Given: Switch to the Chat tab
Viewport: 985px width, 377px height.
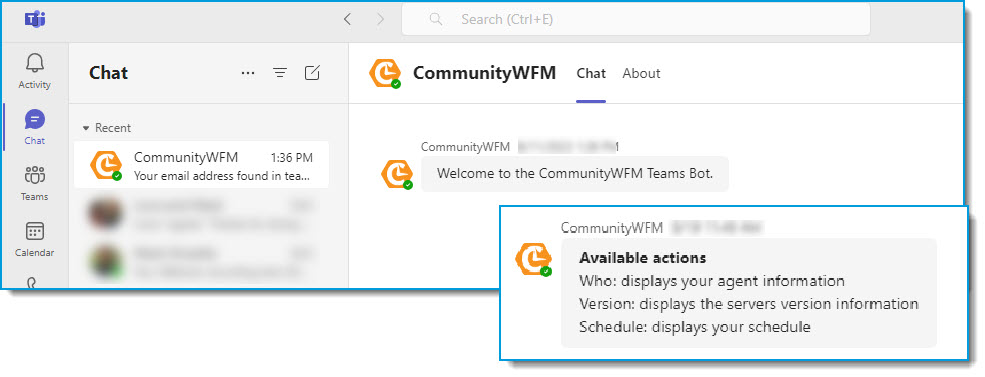Looking at the screenshot, I should pyautogui.click(x=591, y=74).
